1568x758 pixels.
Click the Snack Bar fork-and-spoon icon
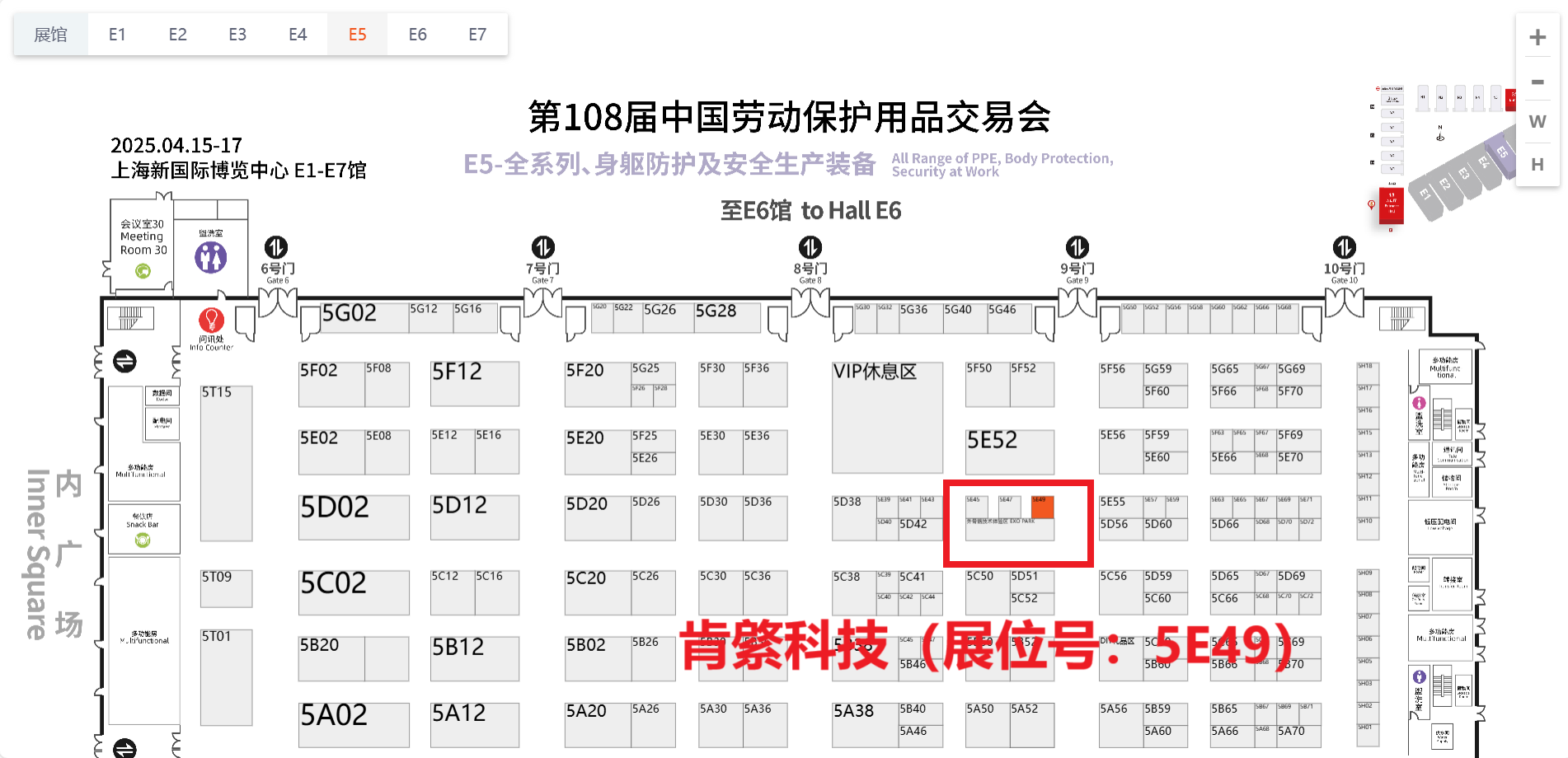pyautogui.click(x=143, y=540)
